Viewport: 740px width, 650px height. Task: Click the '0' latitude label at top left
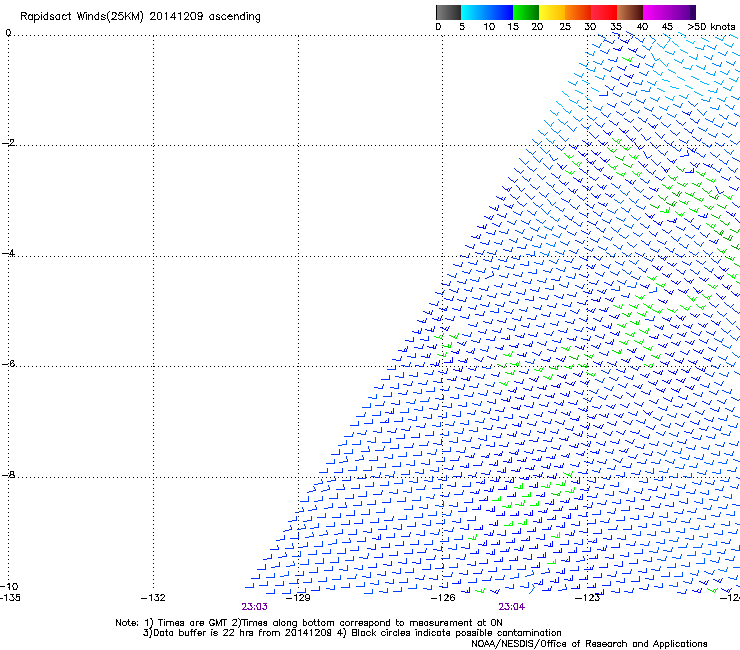tap(8, 33)
